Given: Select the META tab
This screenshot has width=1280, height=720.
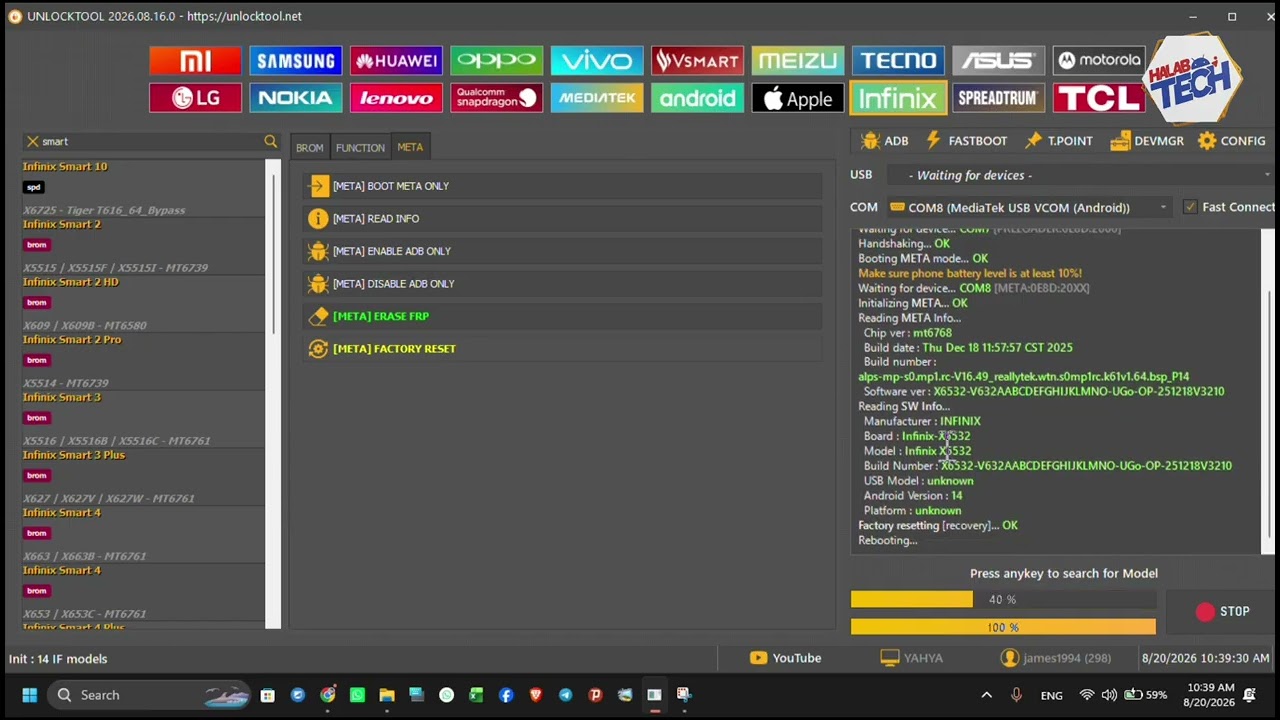Looking at the screenshot, I should (x=410, y=147).
